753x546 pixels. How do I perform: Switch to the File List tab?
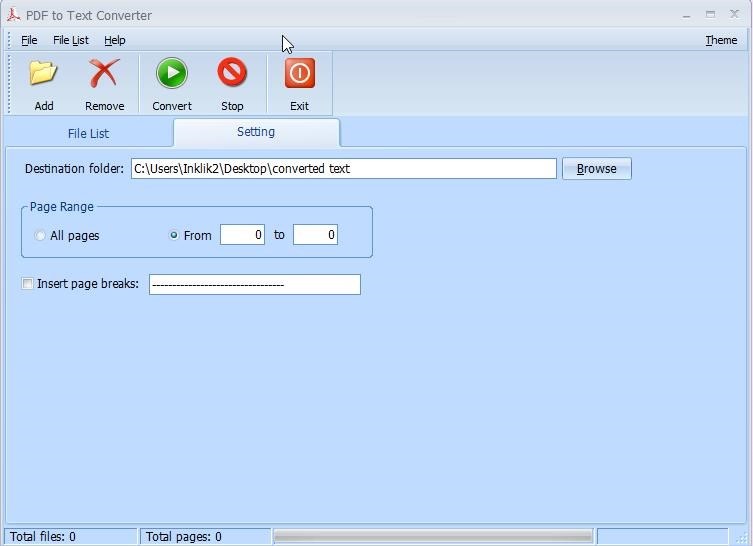point(88,133)
